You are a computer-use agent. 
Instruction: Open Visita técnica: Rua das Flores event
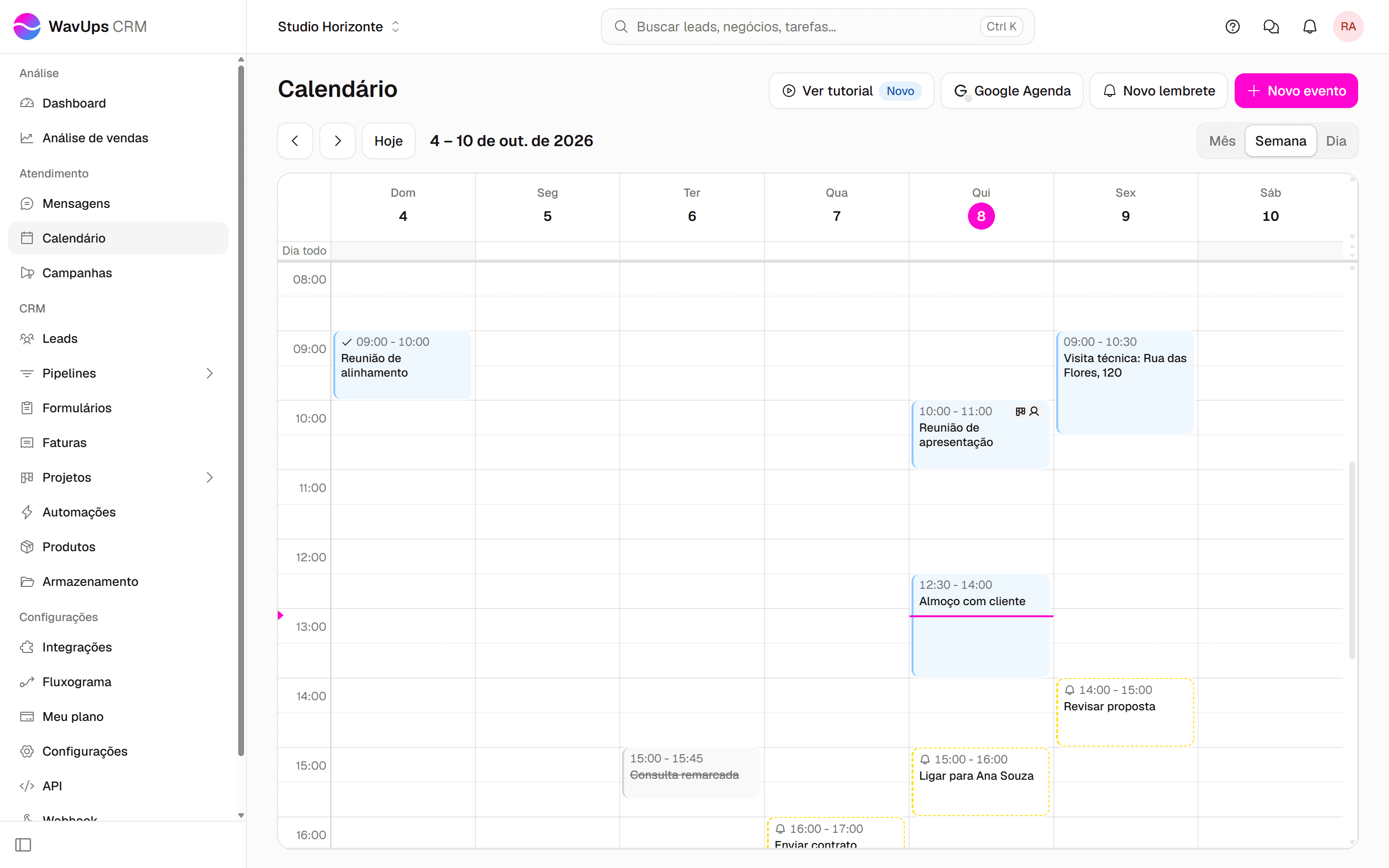(x=1125, y=382)
